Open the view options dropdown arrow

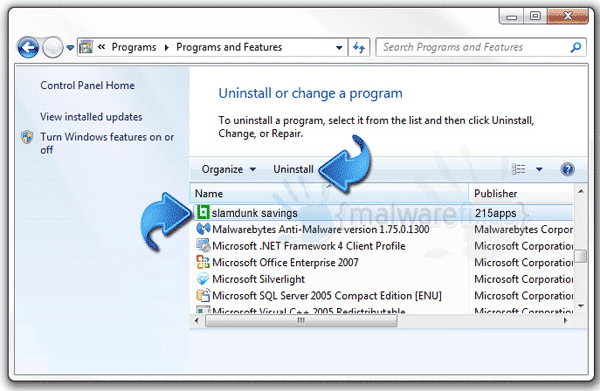pos(539,169)
